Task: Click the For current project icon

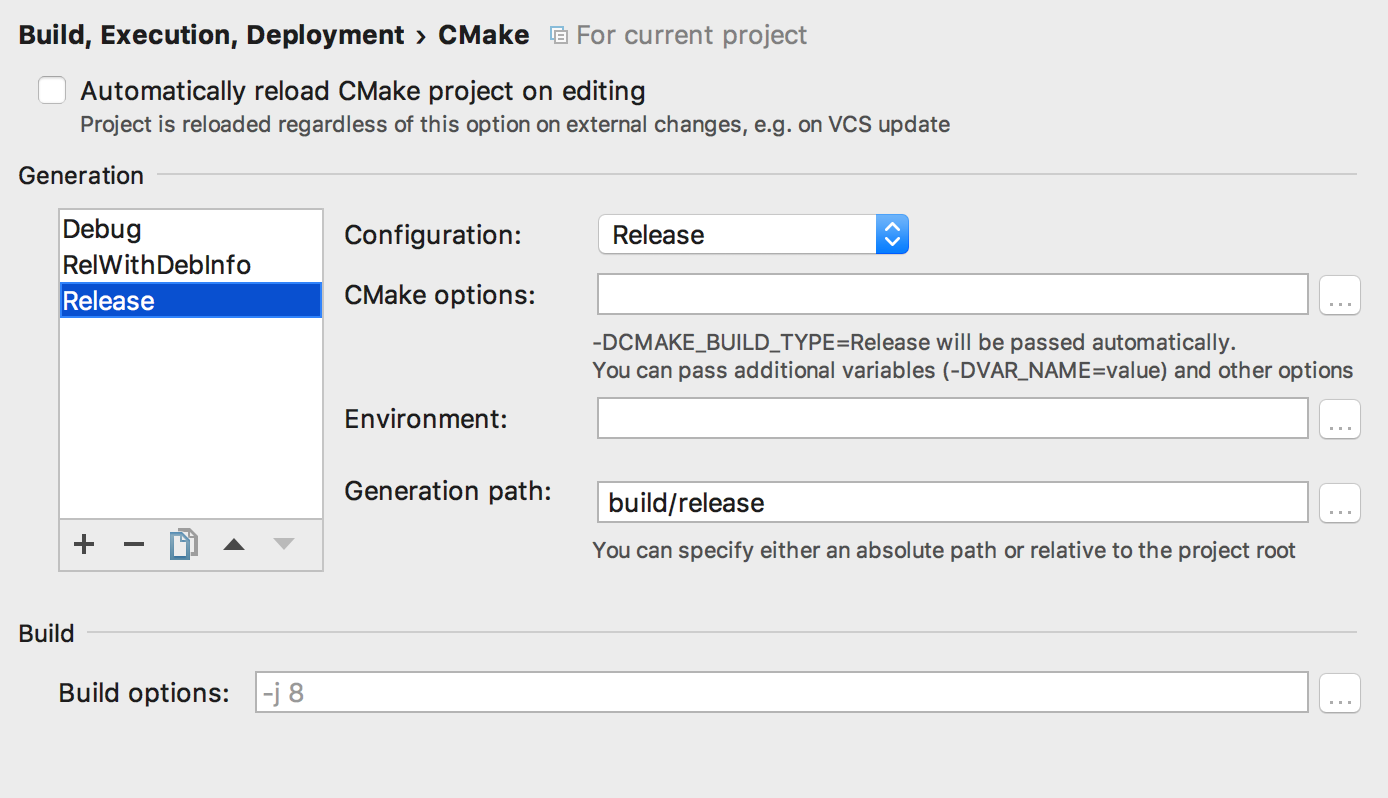Action: [559, 36]
